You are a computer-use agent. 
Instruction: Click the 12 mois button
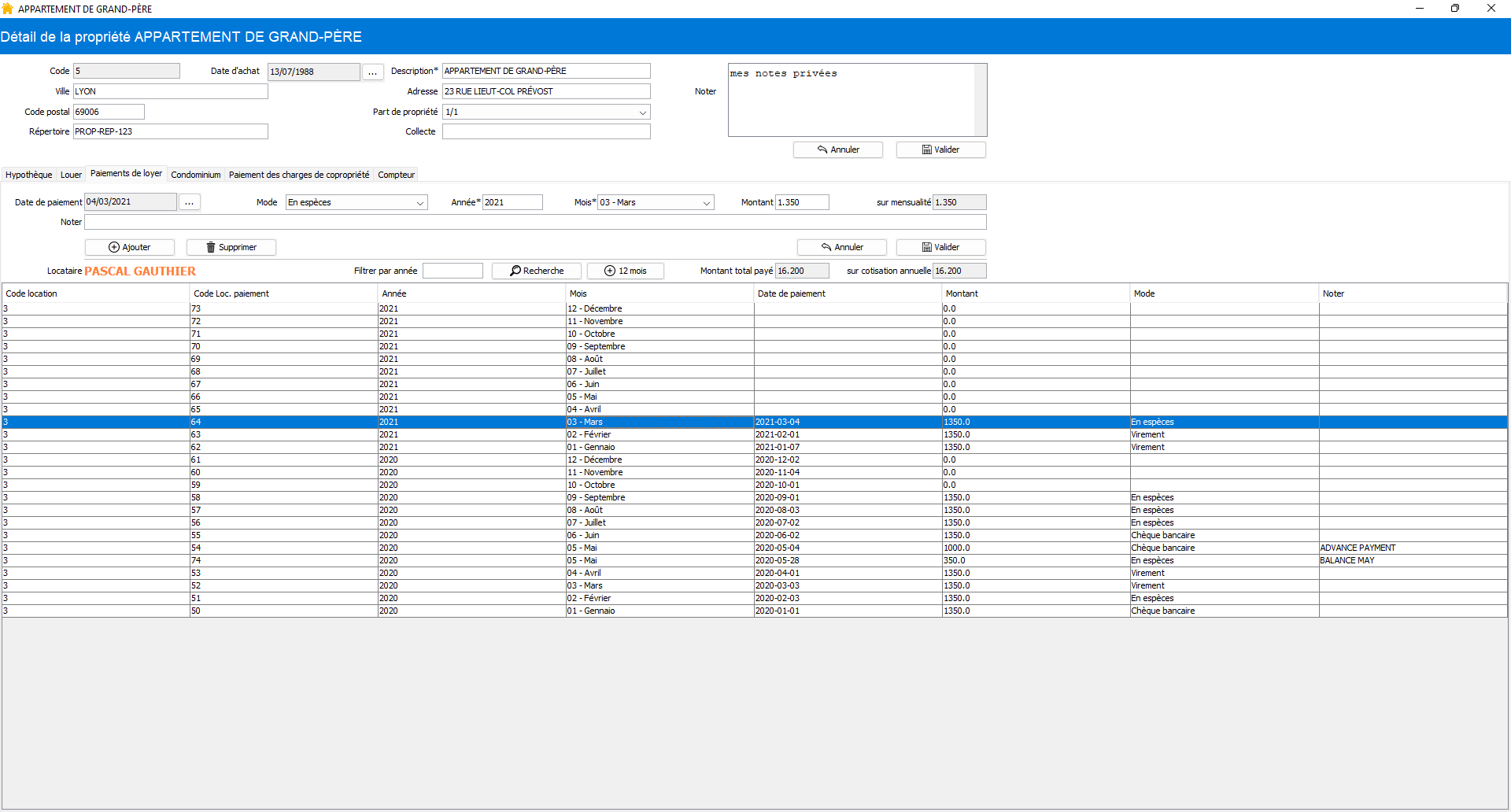click(x=626, y=271)
